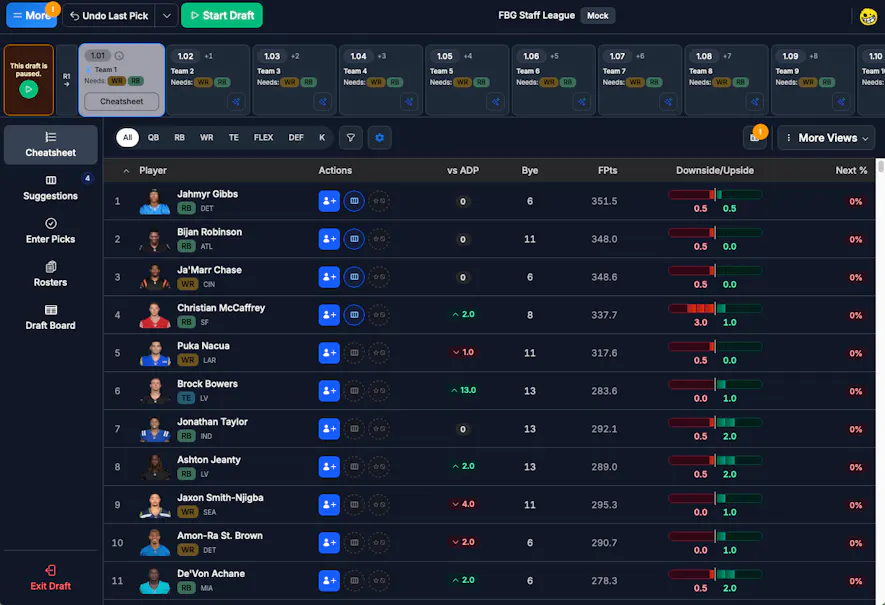Click the green Start Draft button
The height and width of the screenshot is (605, 885).
coord(222,16)
